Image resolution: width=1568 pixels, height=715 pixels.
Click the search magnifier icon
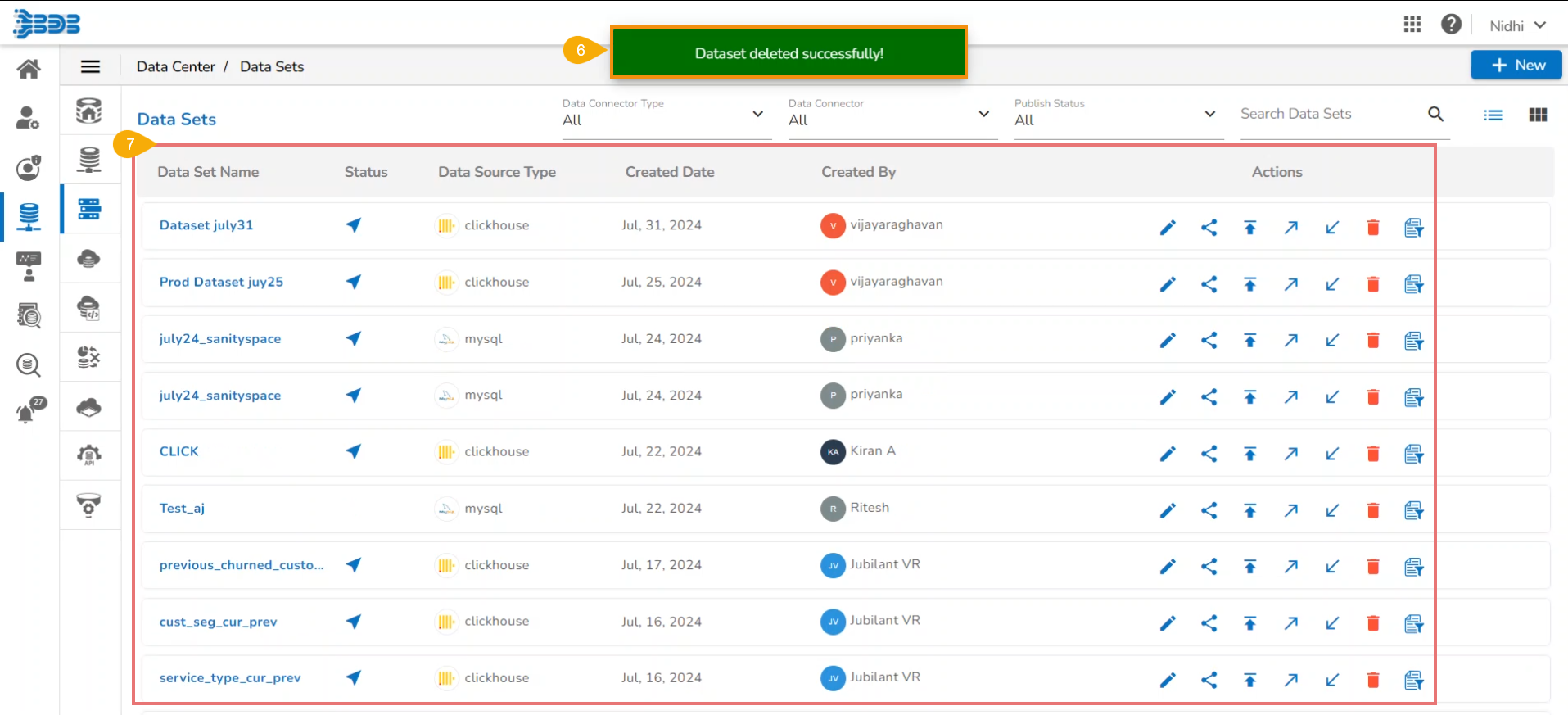click(1435, 115)
